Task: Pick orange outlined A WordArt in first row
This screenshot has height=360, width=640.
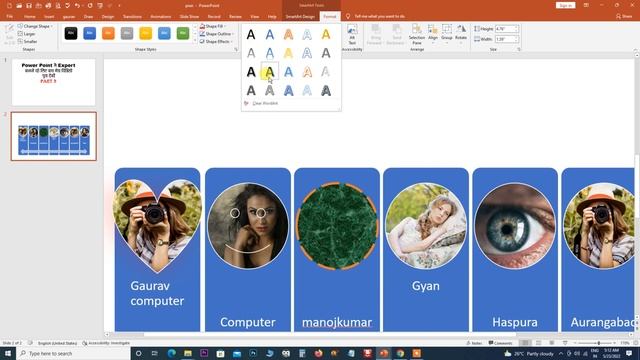Action: 288,34
